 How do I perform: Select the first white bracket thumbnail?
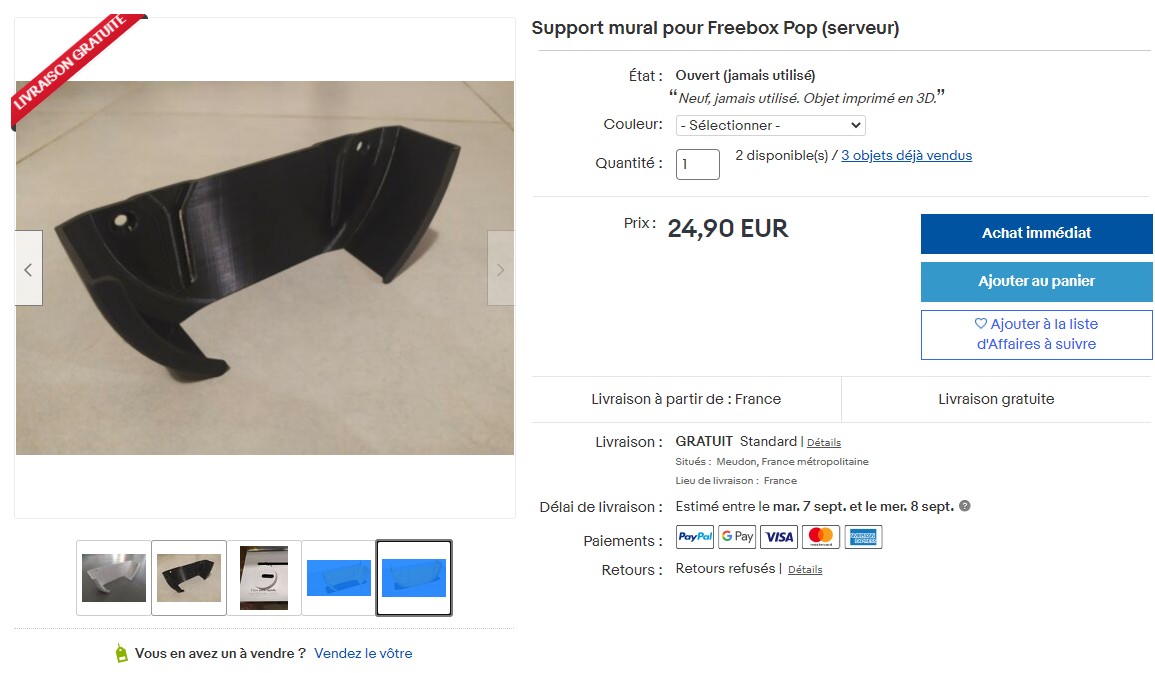[x=114, y=577]
